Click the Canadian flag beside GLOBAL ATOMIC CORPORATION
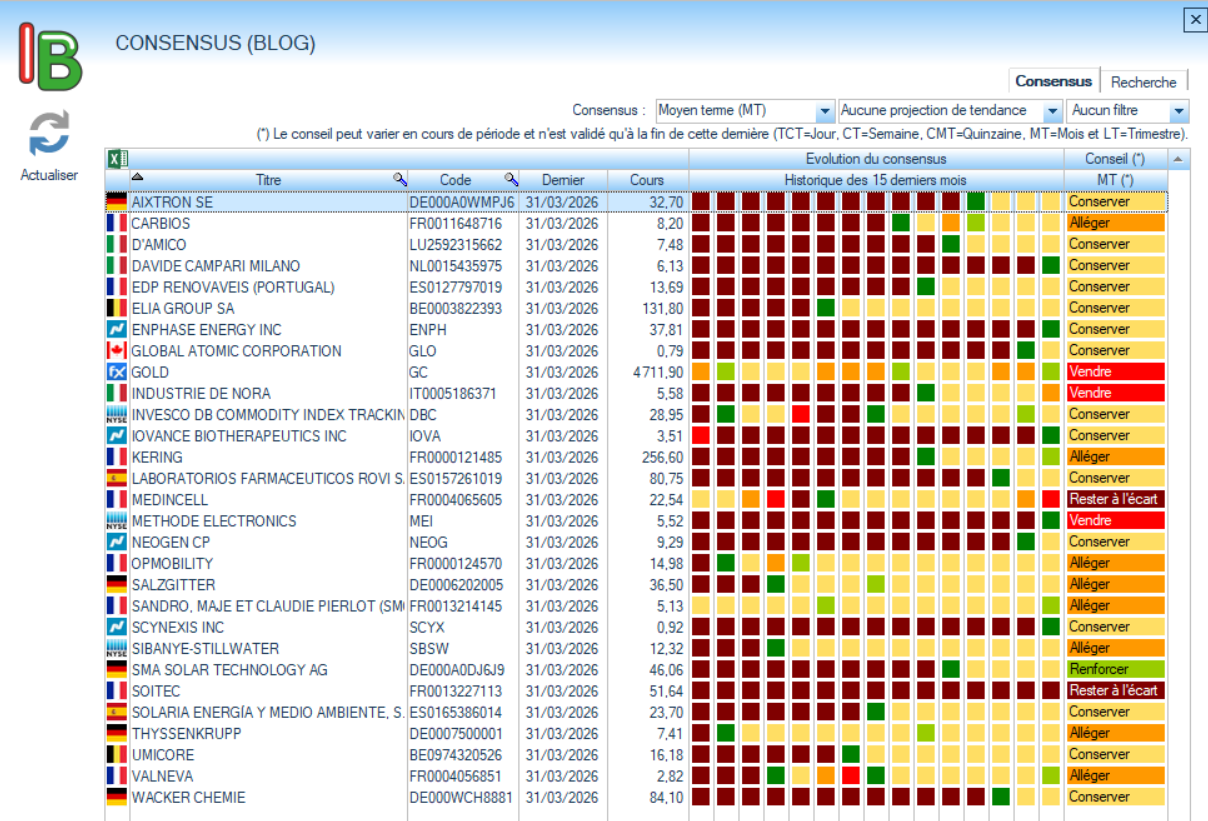 coord(117,351)
